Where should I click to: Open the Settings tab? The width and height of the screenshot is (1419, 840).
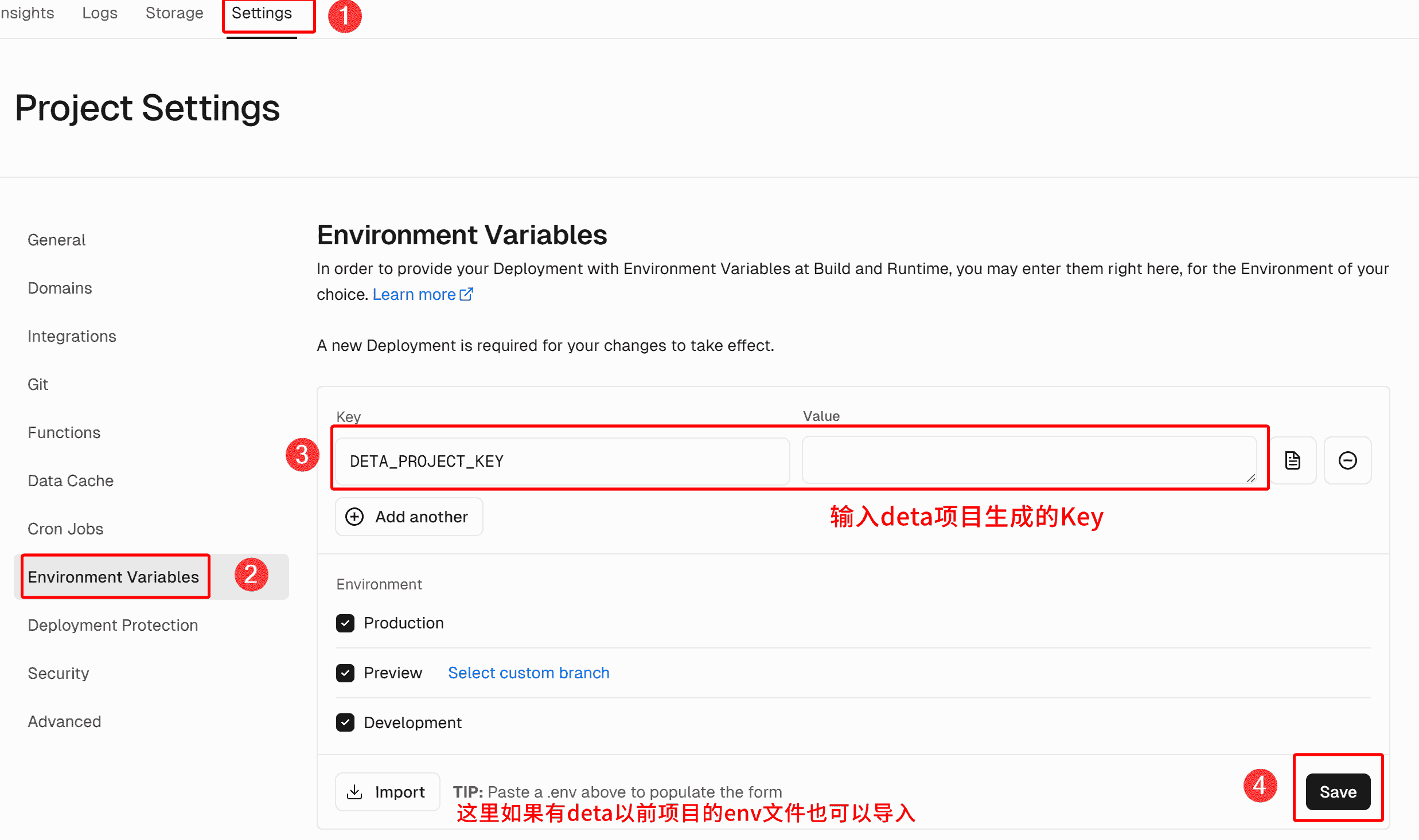(x=262, y=13)
